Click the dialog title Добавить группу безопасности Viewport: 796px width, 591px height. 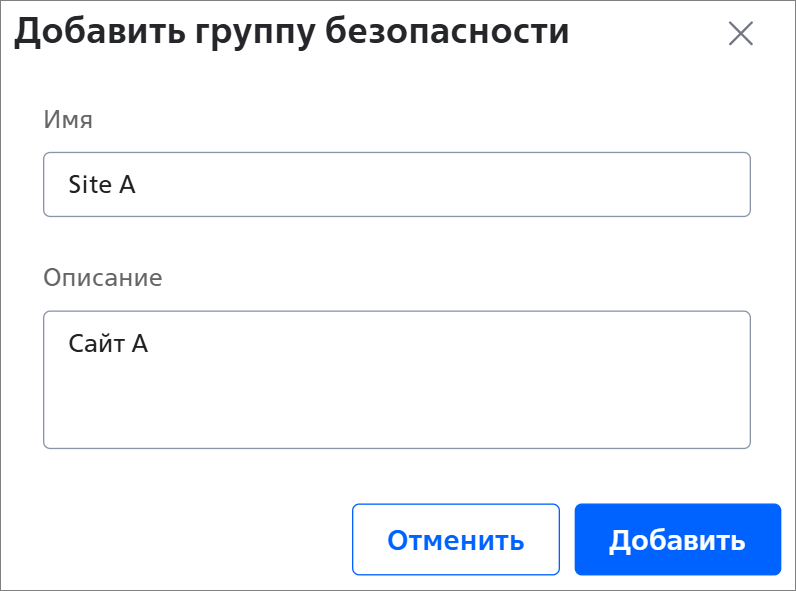point(291,32)
